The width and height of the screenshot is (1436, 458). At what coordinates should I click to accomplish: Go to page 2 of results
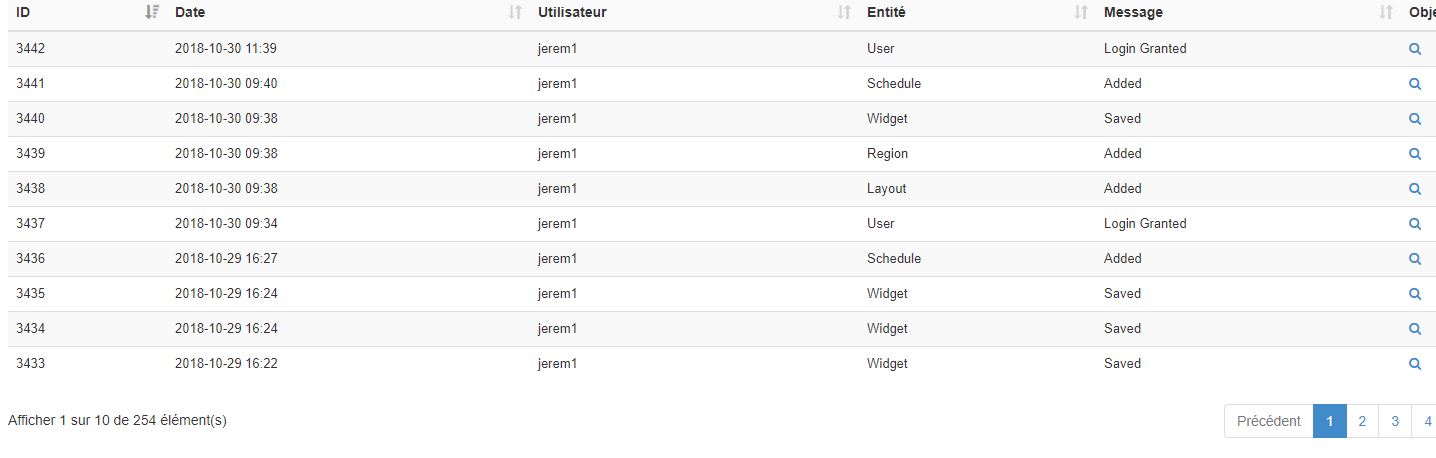[1362, 421]
